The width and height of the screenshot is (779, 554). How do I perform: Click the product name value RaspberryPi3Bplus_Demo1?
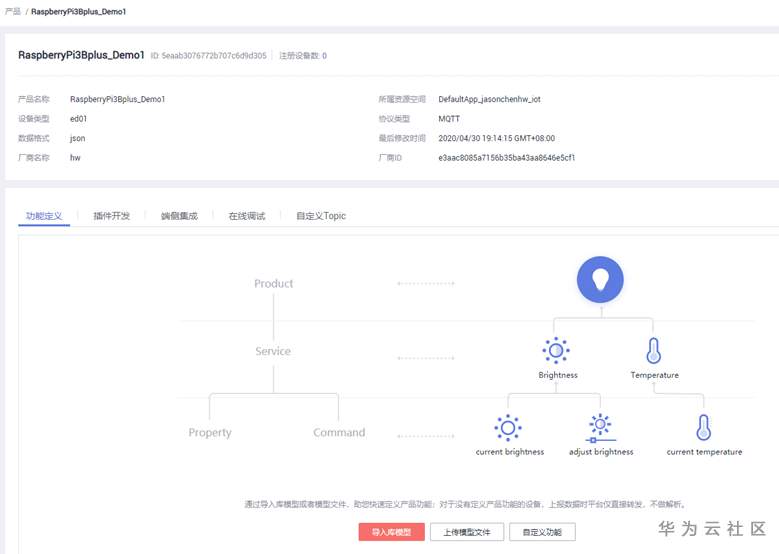pyautogui.click(x=117, y=99)
